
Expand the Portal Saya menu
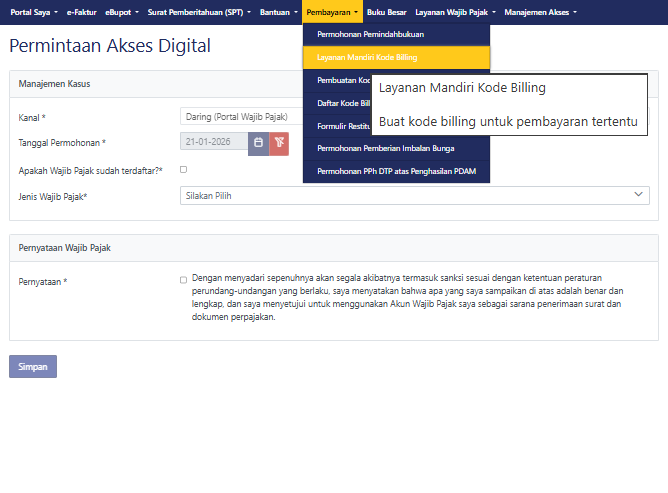coord(33,12)
